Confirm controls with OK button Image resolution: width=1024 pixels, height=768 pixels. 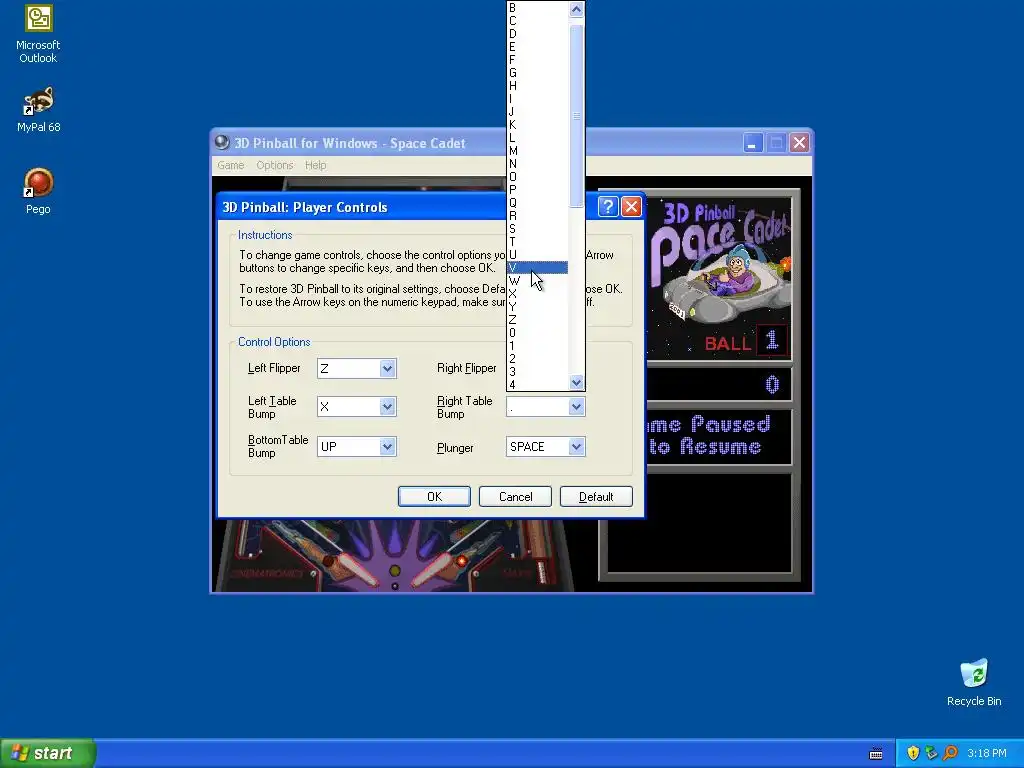tap(434, 496)
